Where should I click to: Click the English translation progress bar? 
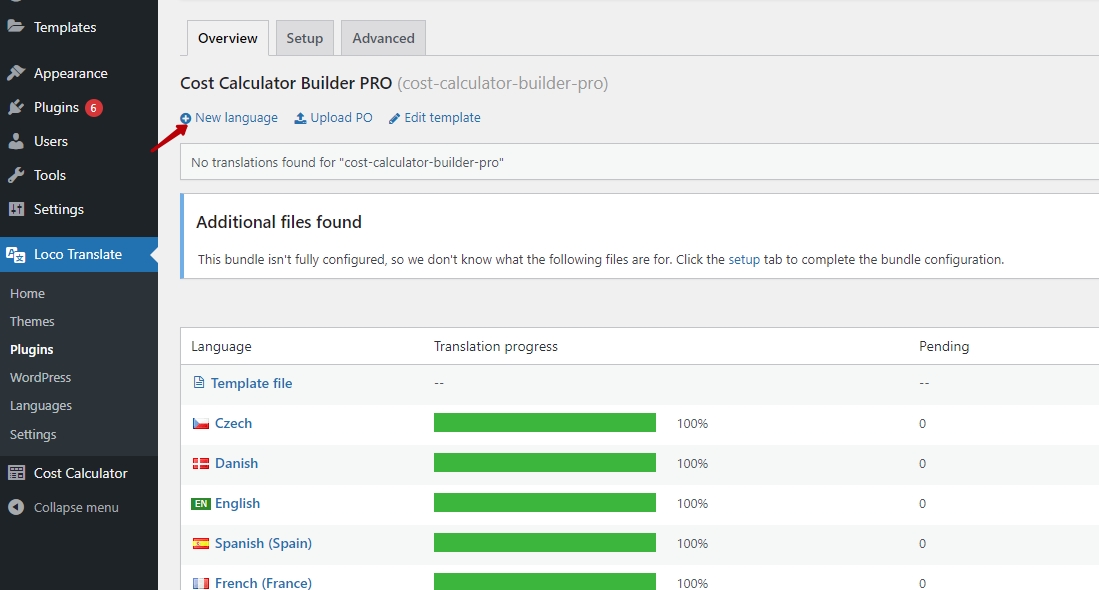point(545,502)
